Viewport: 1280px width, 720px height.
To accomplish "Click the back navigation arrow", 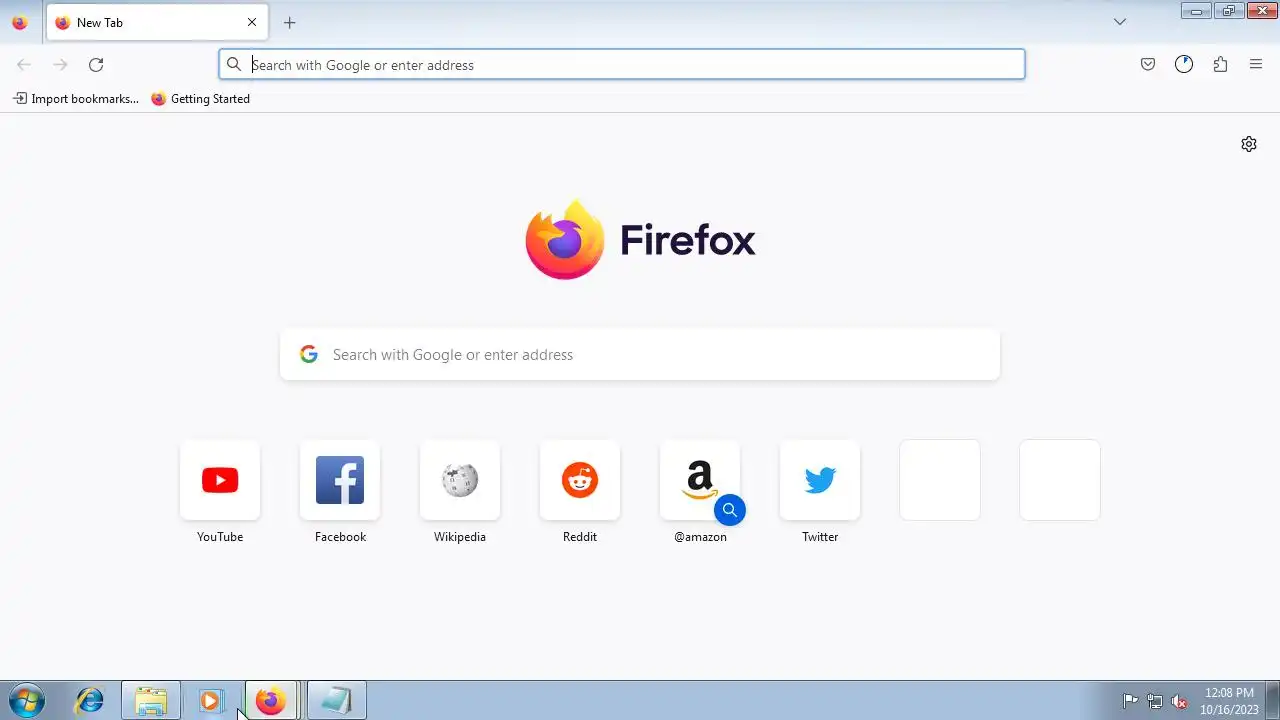I will pos(24,65).
